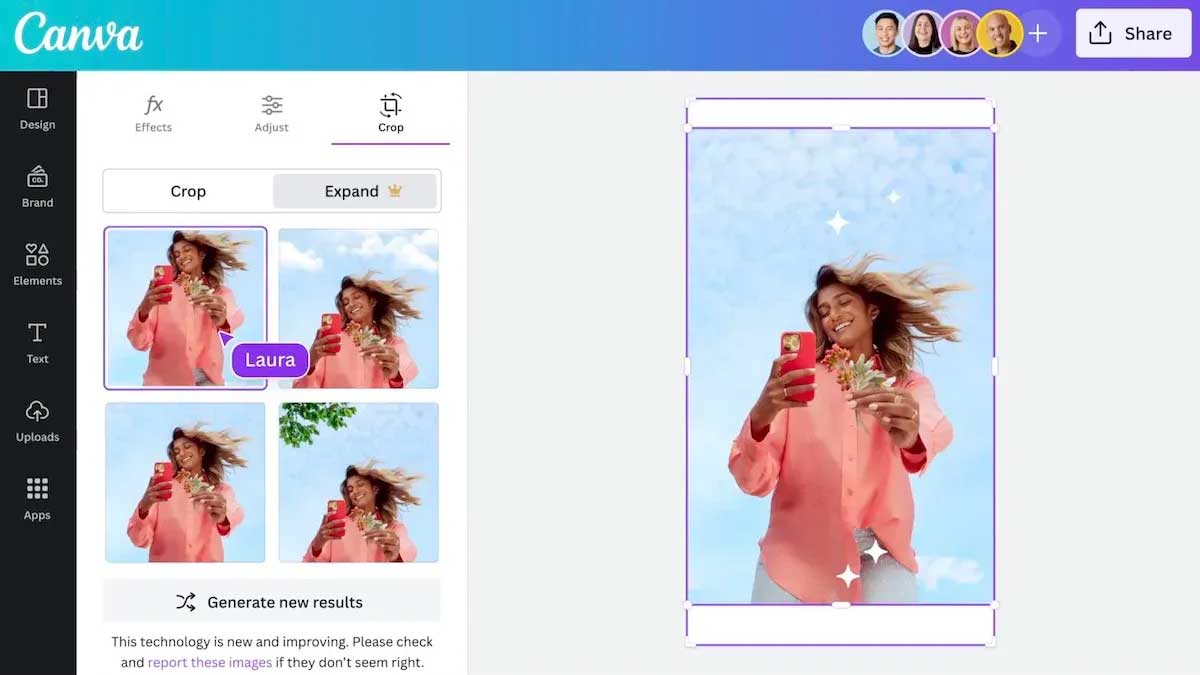The image size is (1200, 675).
Task: Add collaborator with plus icon
Action: point(1038,34)
